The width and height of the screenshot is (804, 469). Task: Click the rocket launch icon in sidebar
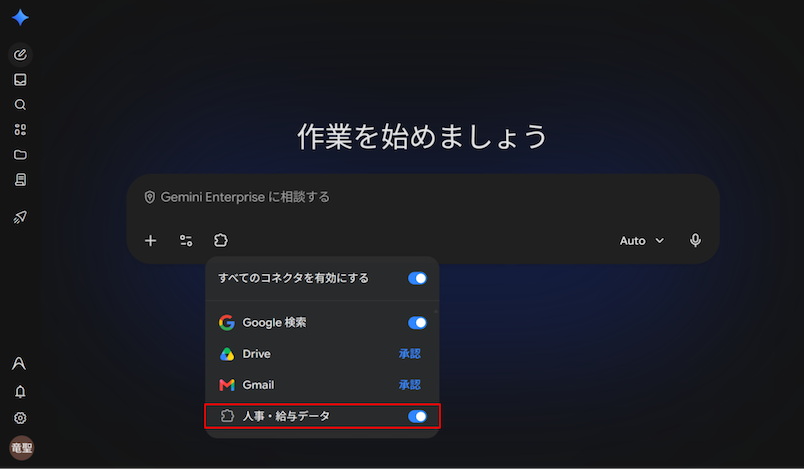pos(20,217)
